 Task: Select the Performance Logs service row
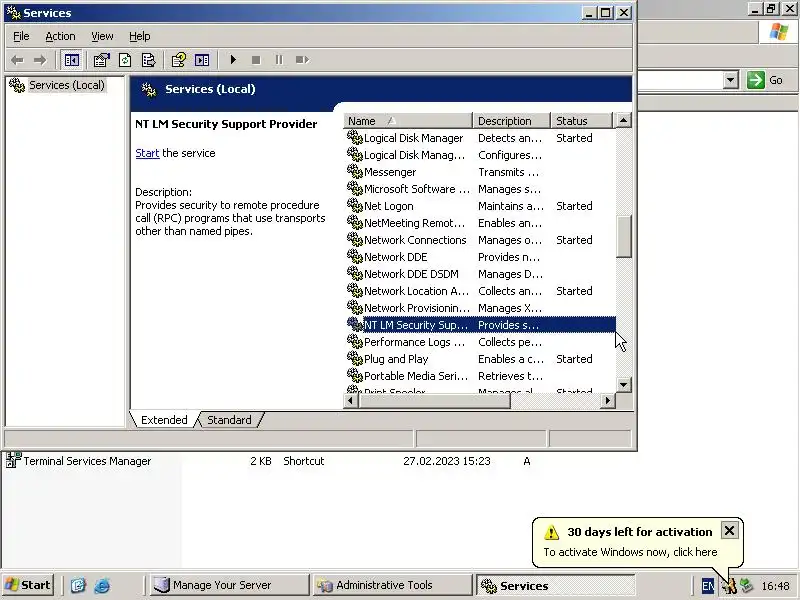pyautogui.click(x=480, y=342)
